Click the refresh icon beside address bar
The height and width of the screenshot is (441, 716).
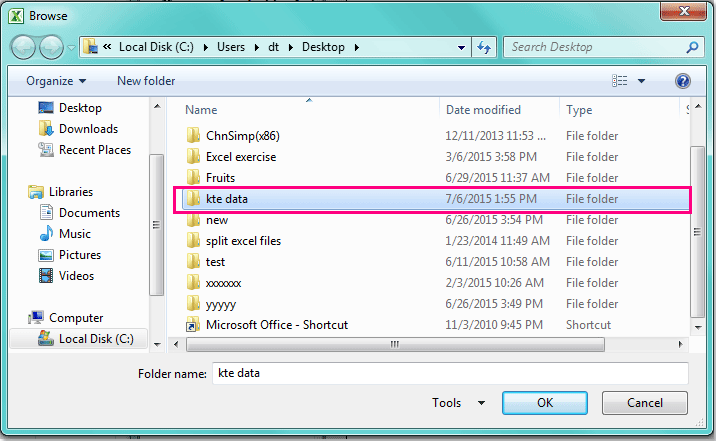(485, 47)
